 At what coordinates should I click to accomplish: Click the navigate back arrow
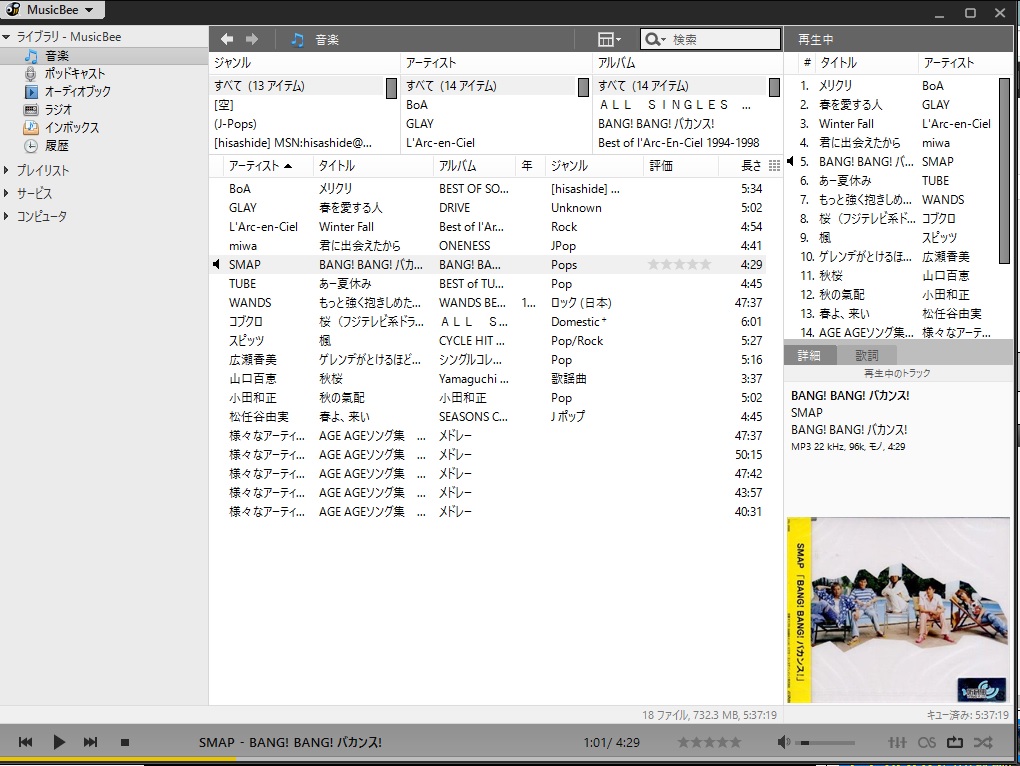pos(227,40)
